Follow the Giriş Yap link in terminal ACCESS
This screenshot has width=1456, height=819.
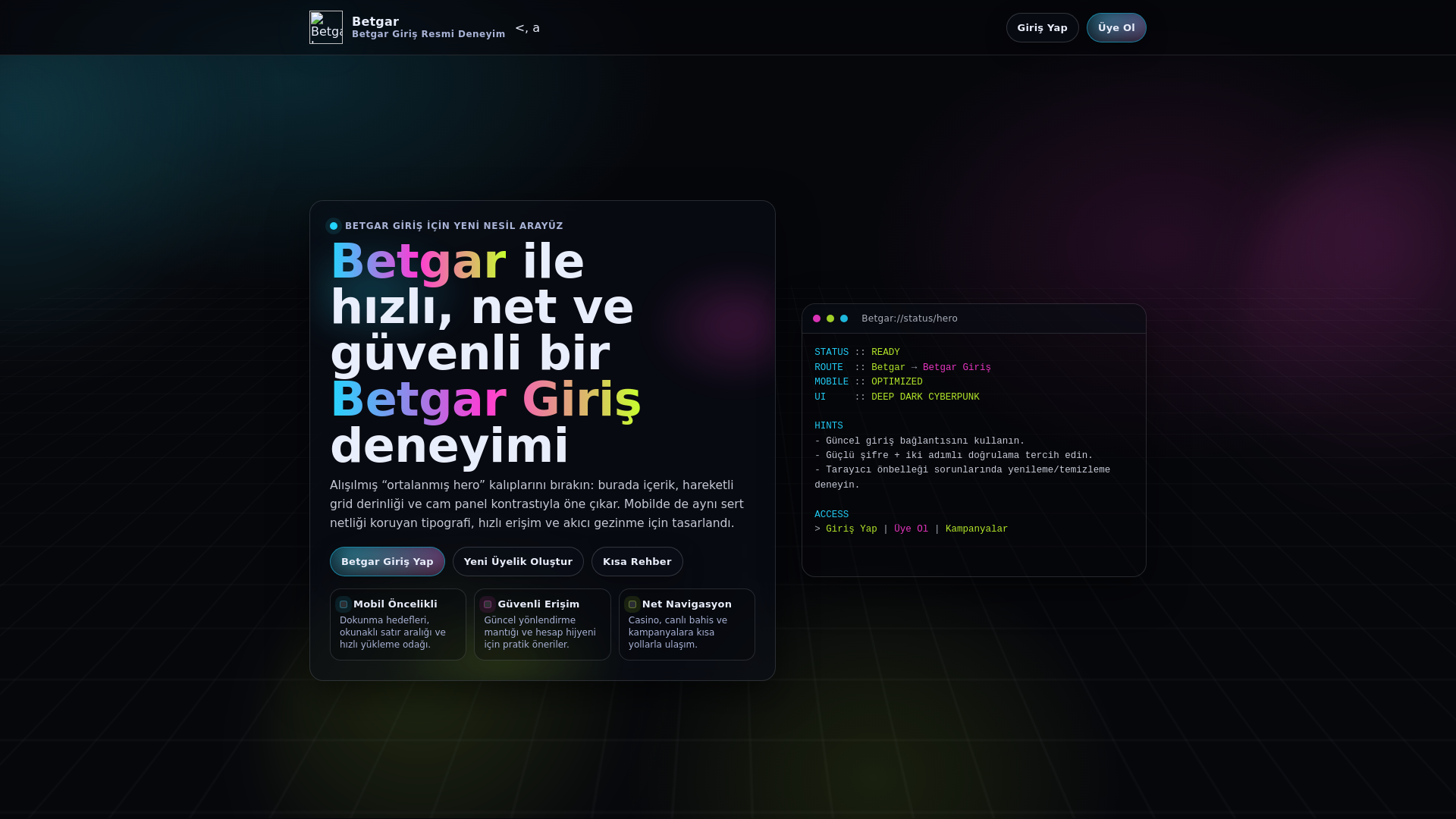(x=851, y=529)
